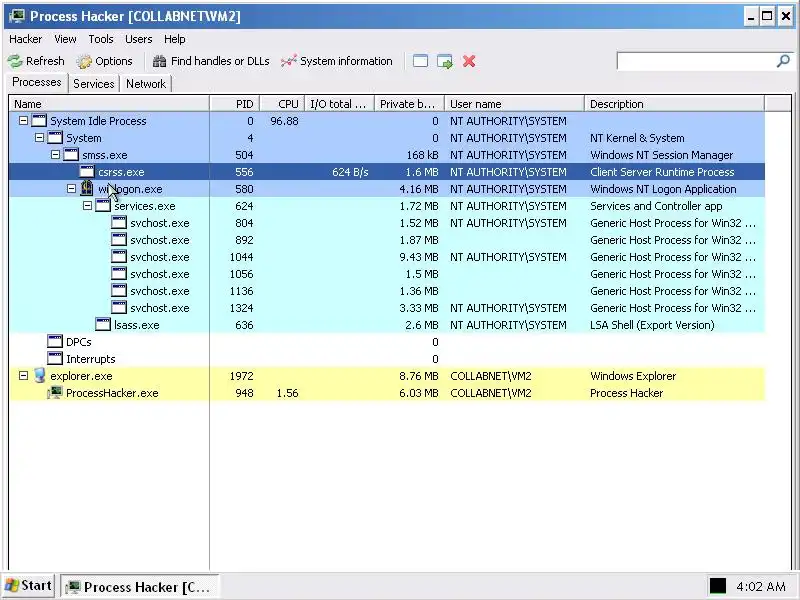Click the Start button on the taskbar
The image size is (800, 600).
click(28, 586)
